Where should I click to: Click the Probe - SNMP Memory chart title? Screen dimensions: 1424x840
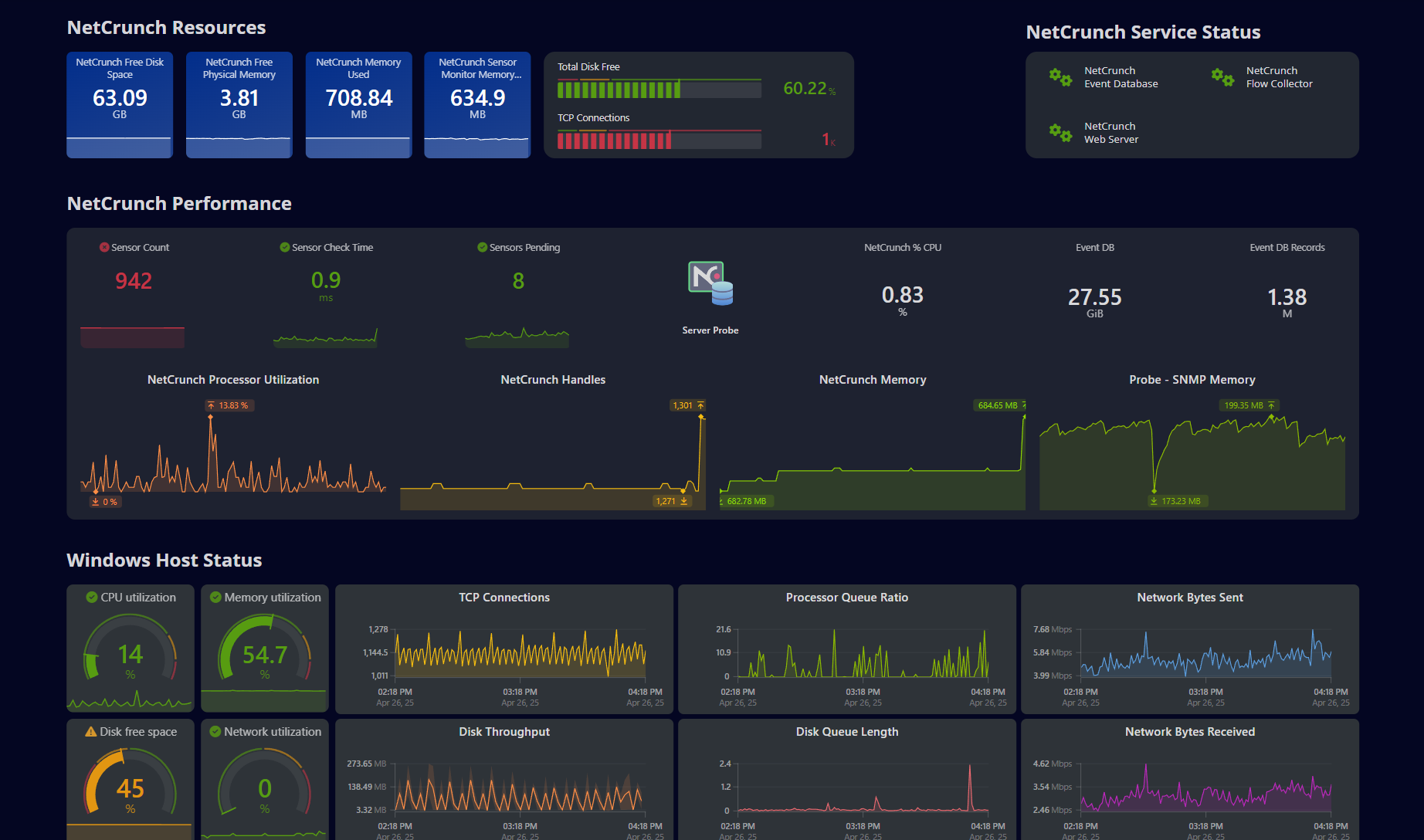point(1192,380)
